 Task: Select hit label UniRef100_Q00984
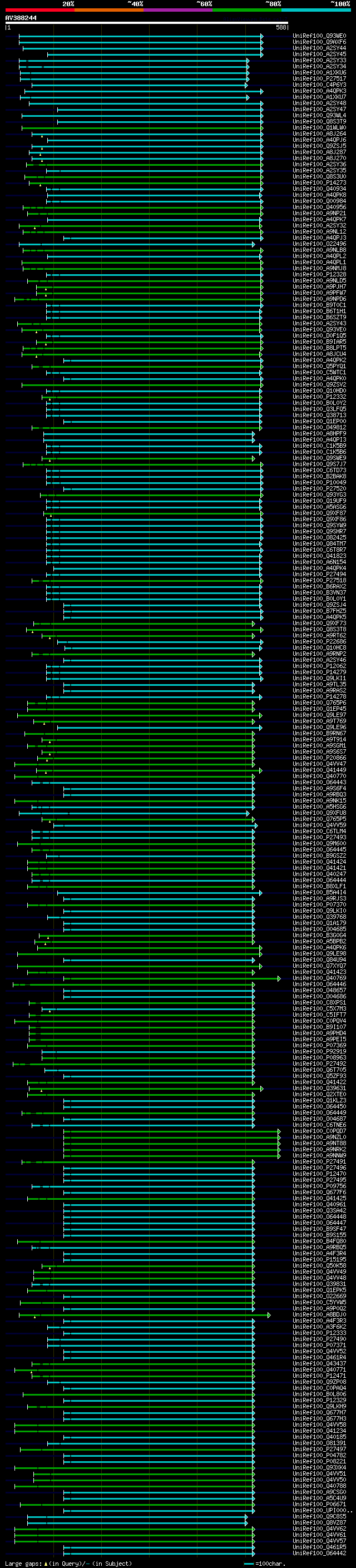pyautogui.click(x=319, y=201)
